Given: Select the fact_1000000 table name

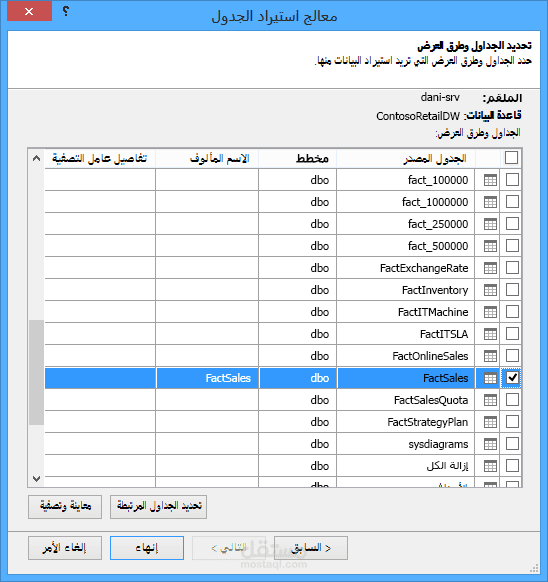Looking at the screenshot, I should point(435,202).
